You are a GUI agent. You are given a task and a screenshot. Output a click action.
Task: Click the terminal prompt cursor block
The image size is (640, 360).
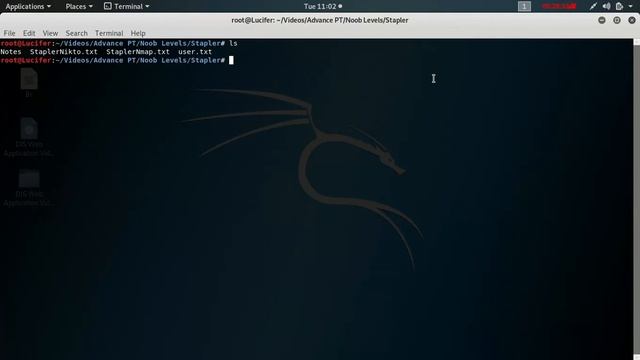(x=231, y=60)
